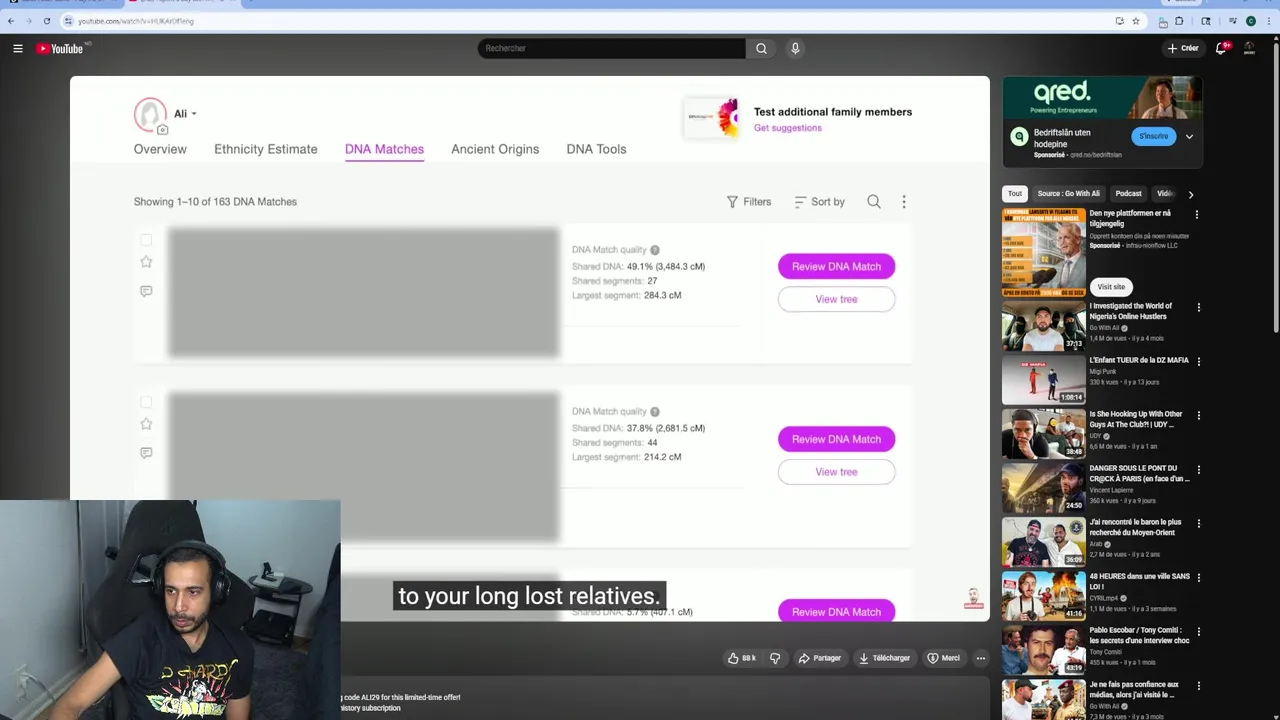The image size is (1280, 720).
Task: Open options for Nigeria's Online Hustlers video
Action: point(1197,308)
